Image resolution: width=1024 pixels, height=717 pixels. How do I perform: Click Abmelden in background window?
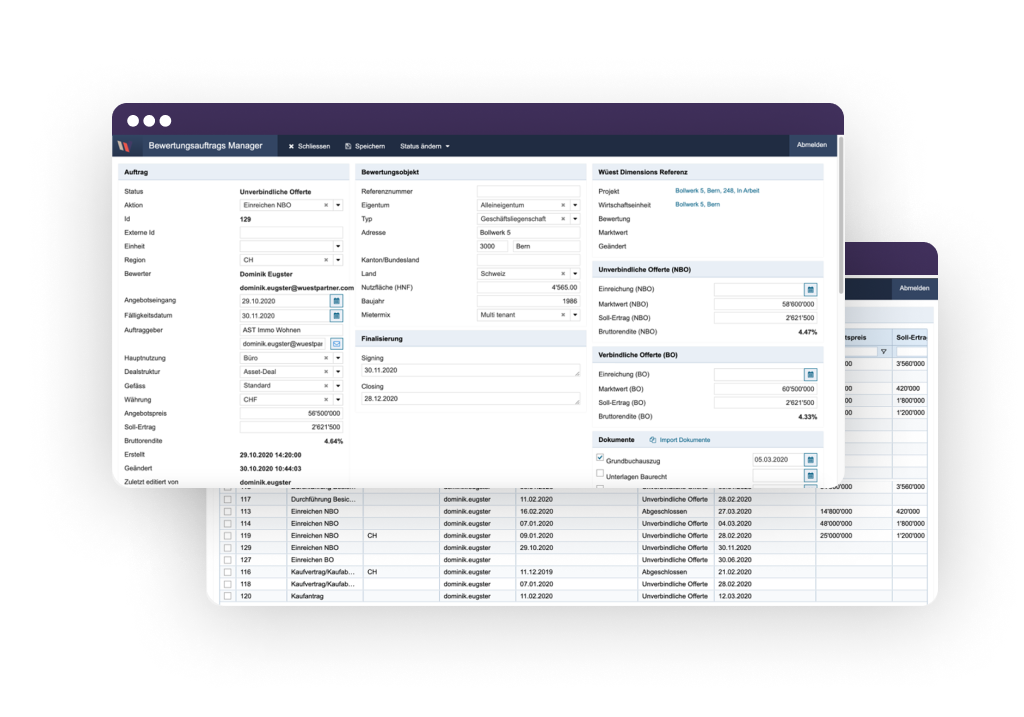tap(914, 288)
